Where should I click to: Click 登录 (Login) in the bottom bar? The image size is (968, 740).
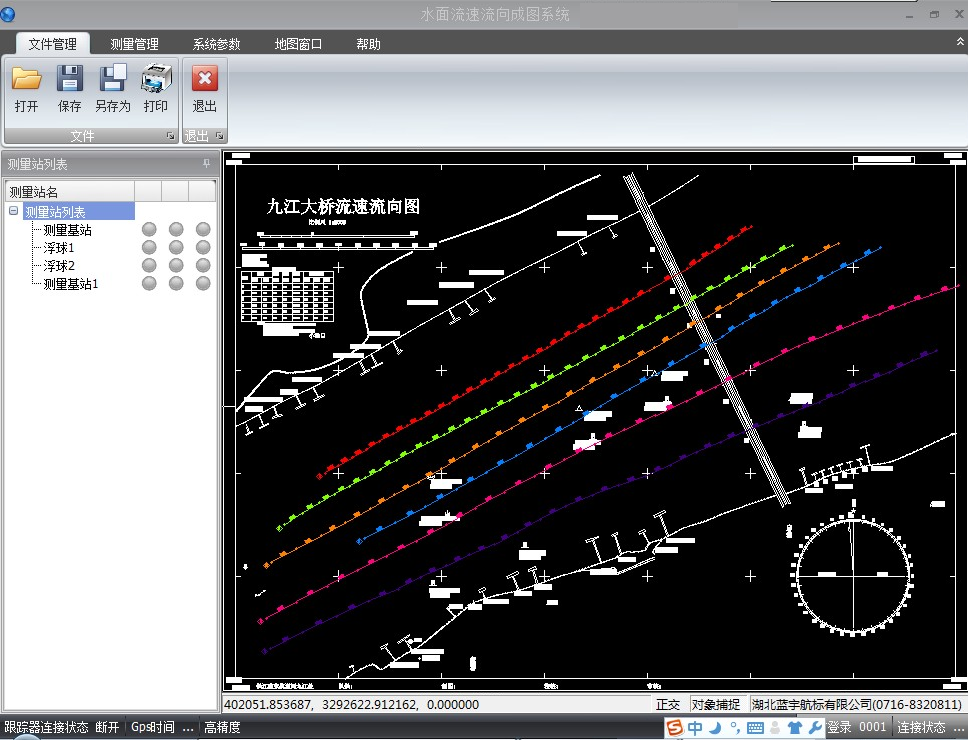[x=839, y=727]
